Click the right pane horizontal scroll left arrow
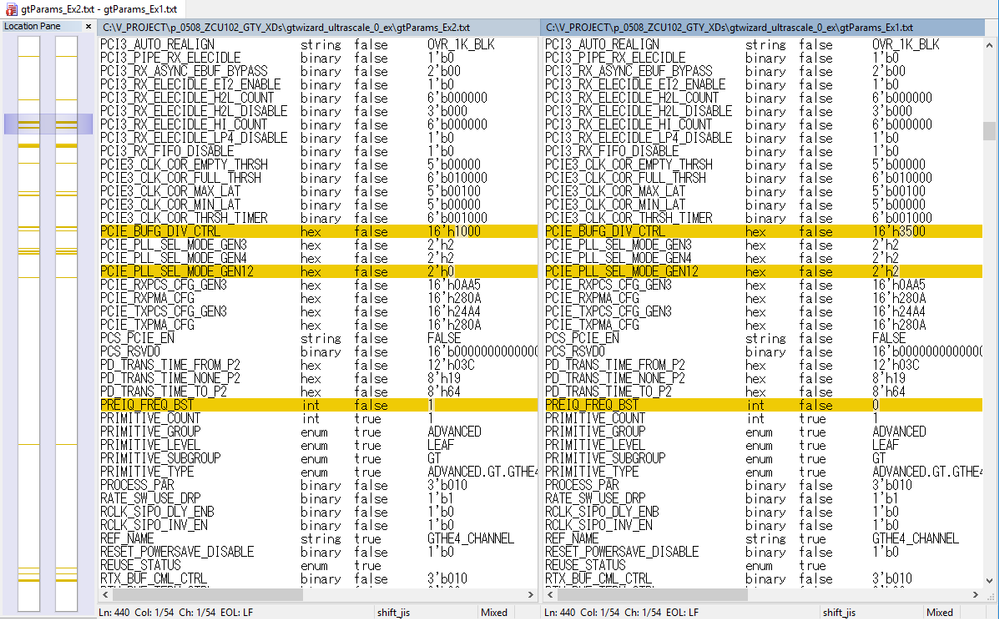The height and width of the screenshot is (619, 999). (x=549, y=594)
